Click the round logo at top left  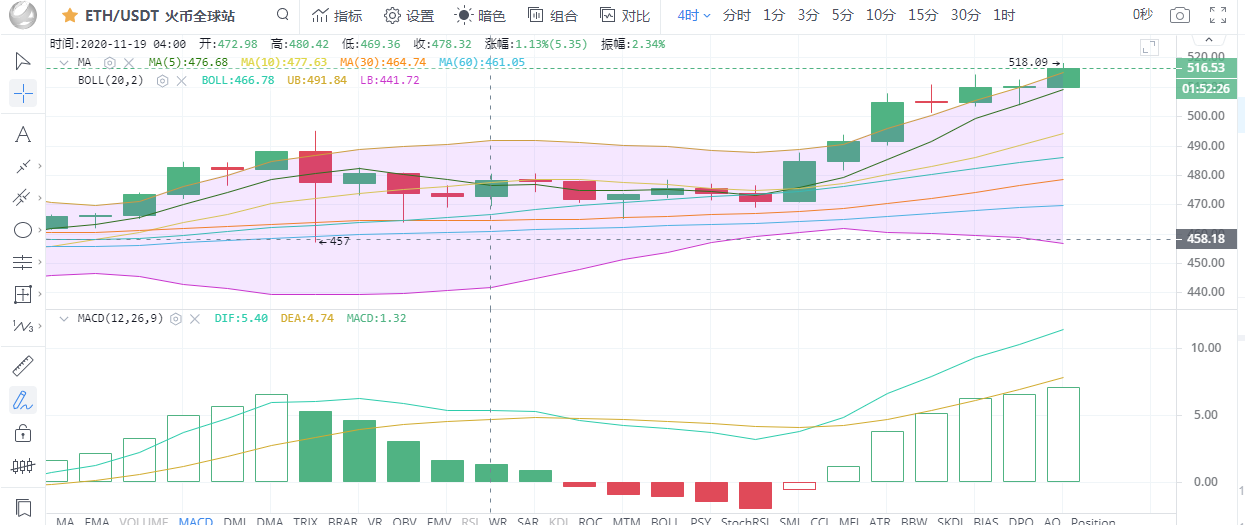[x=24, y=15]
